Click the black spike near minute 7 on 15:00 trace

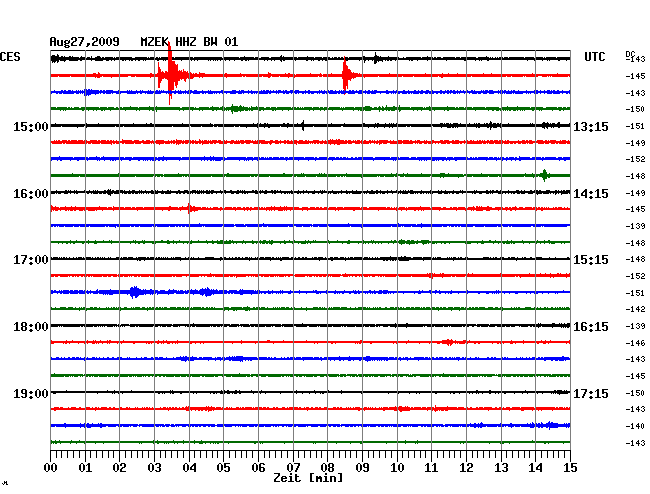coord(302,125)
